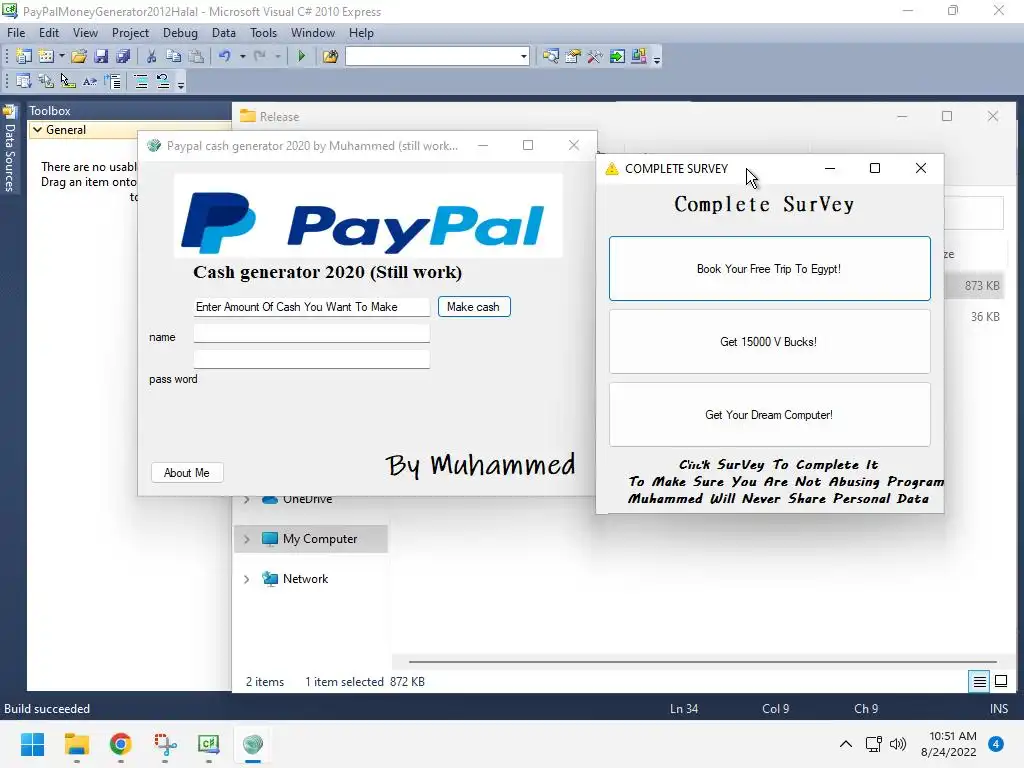The height and width of the screenshot is (768, 1024).
Task: Expand the Network tree node
Action: (x=247, y=579)
